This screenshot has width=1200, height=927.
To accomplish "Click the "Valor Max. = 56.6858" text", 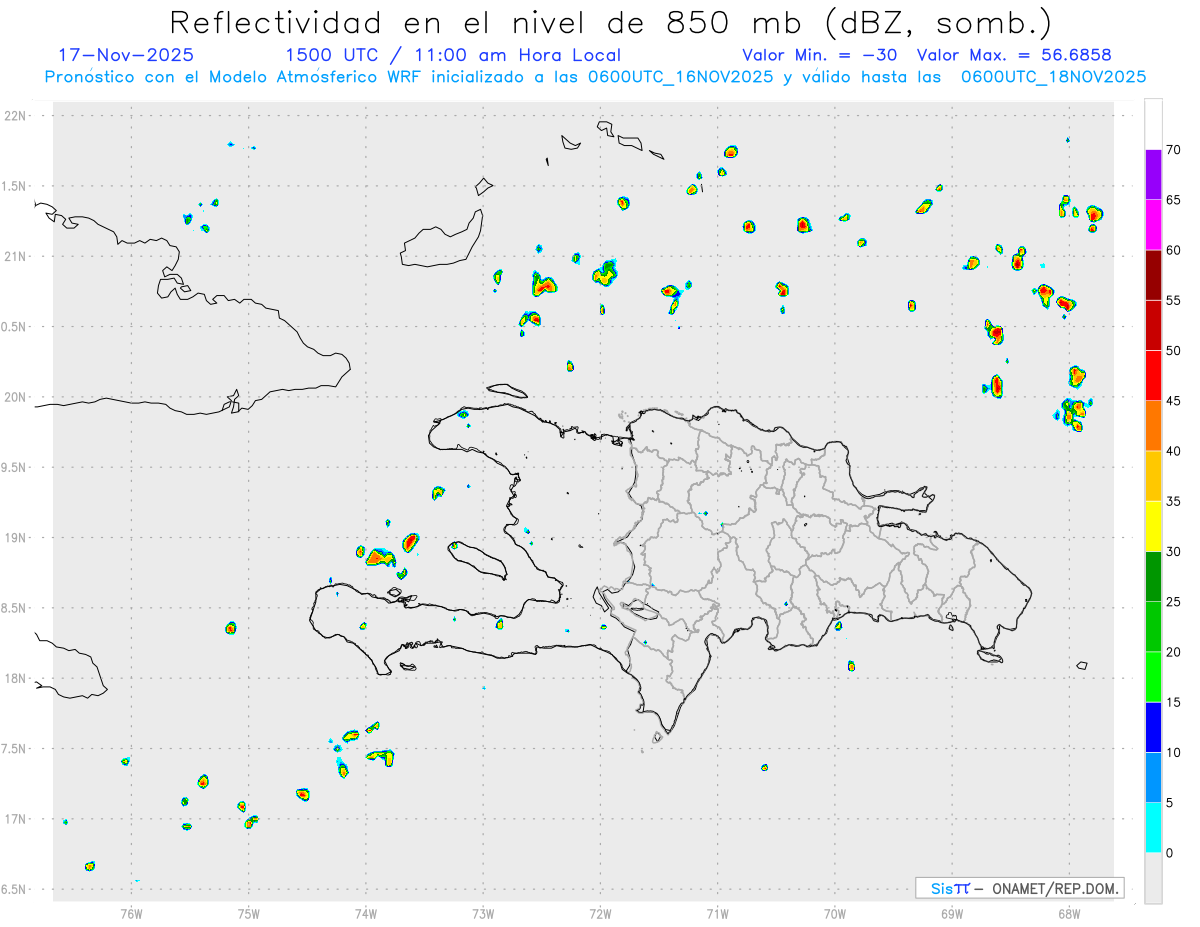I will pyautogui.click(x=1014, y=55).
